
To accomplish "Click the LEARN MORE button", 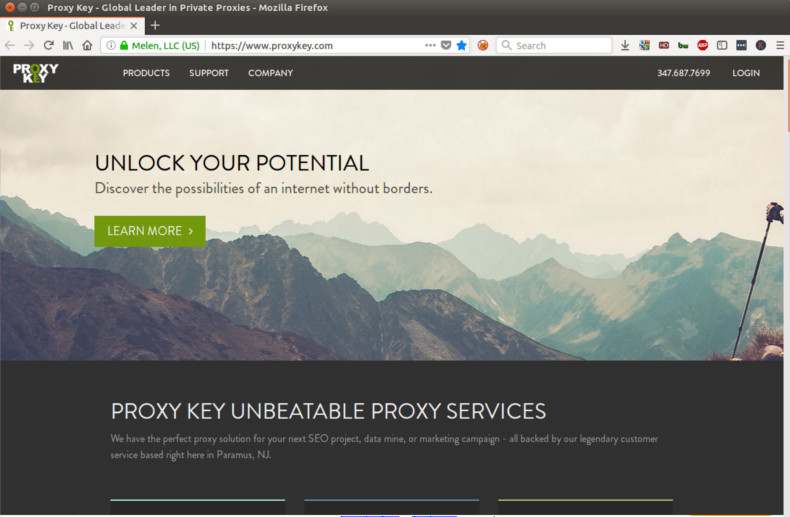I will coord(150,231).
